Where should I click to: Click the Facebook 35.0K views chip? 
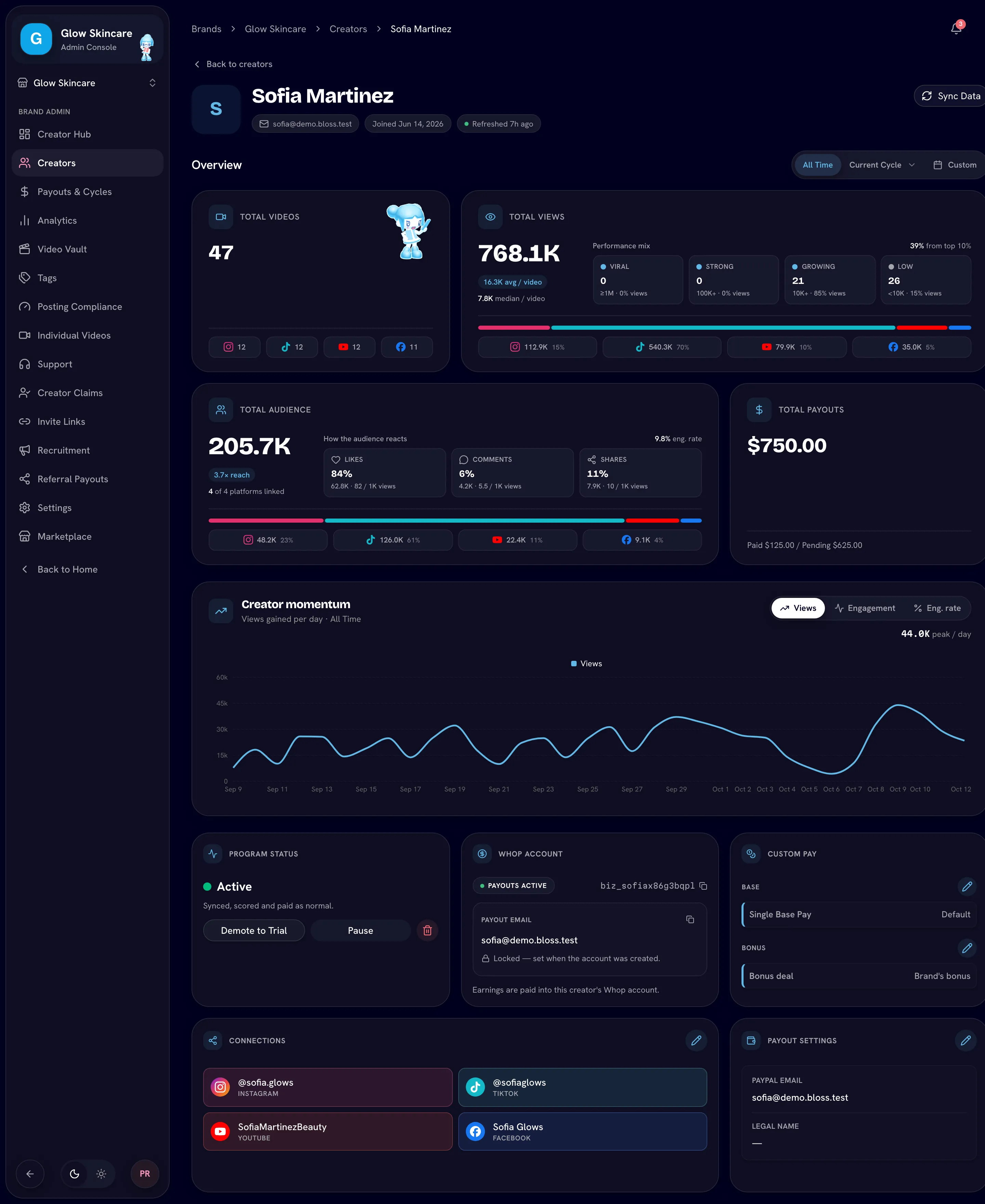pos(911,347)
